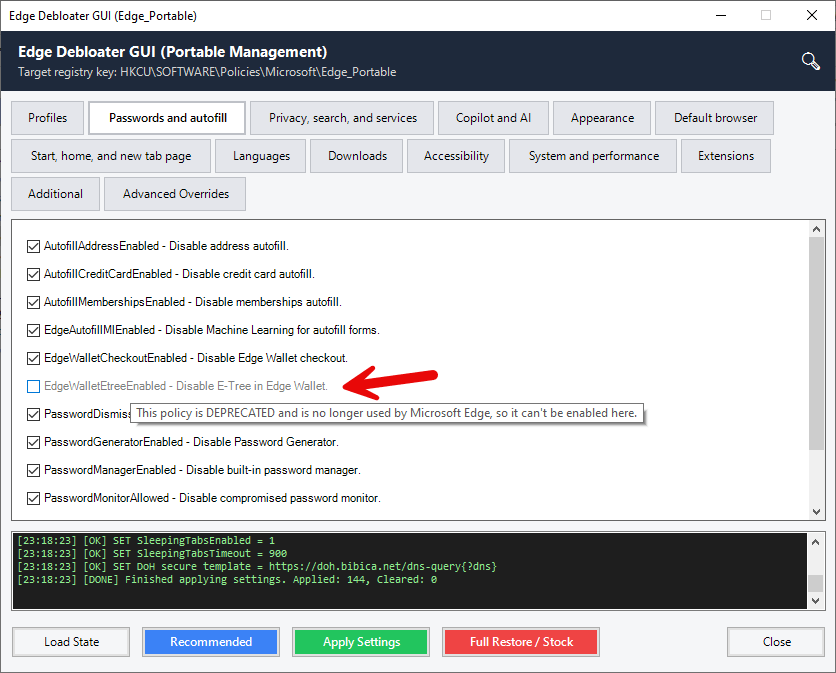Click 'Disable credit card autofill.' label text
This screenshot has width=836, height=673.
coord(248,274)
